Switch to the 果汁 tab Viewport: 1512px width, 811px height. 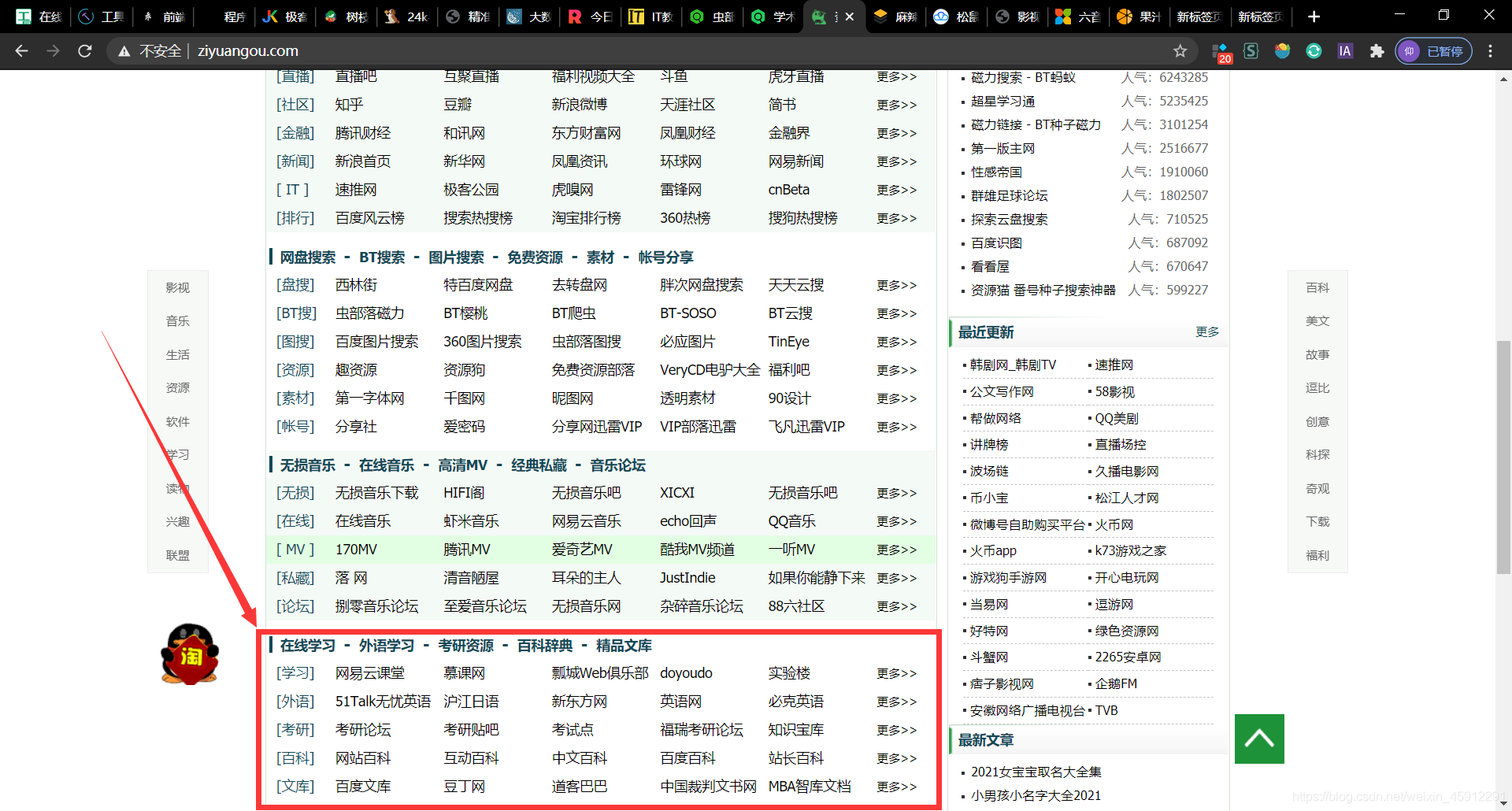click(1140, 17)
